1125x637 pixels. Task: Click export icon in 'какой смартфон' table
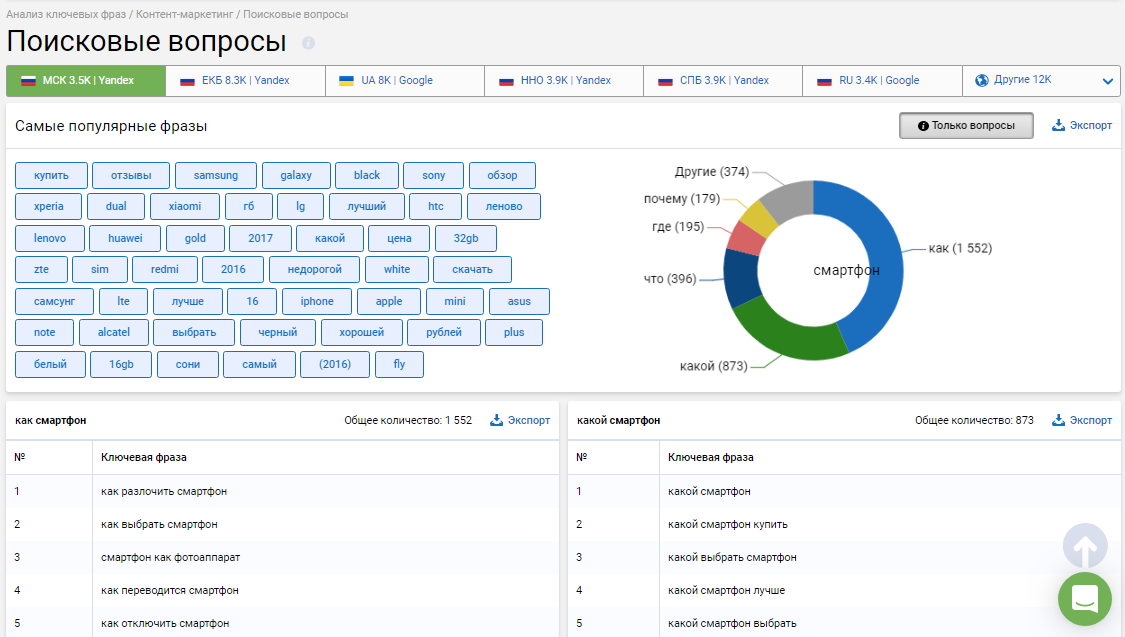tap(1058, 420)
